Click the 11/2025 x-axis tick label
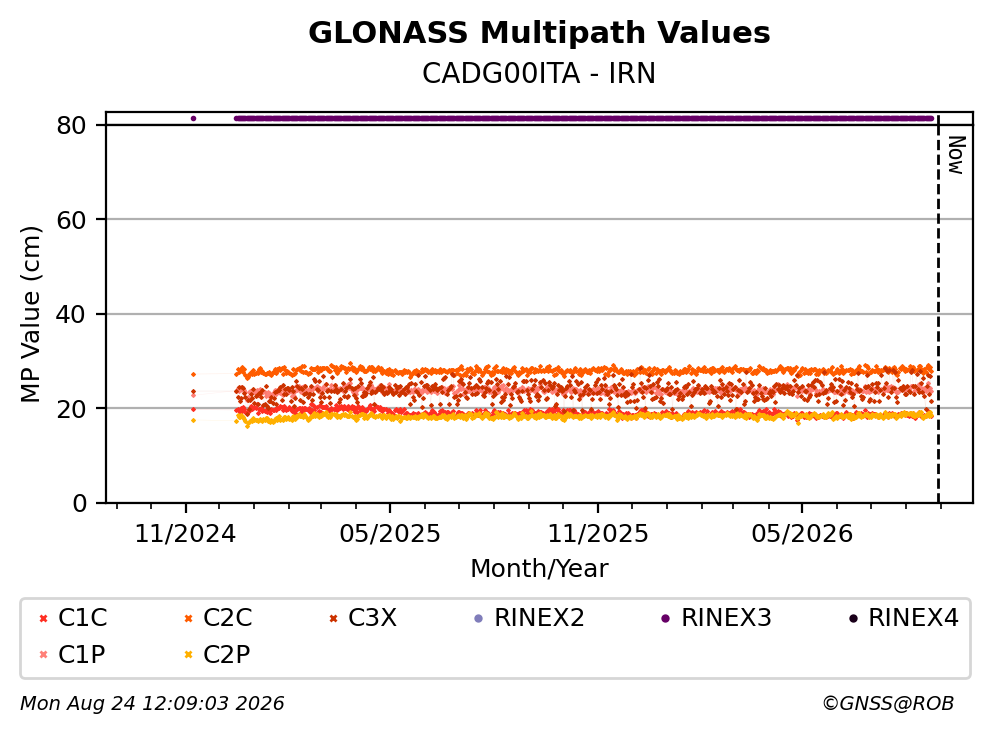 (x=598, y=534)
